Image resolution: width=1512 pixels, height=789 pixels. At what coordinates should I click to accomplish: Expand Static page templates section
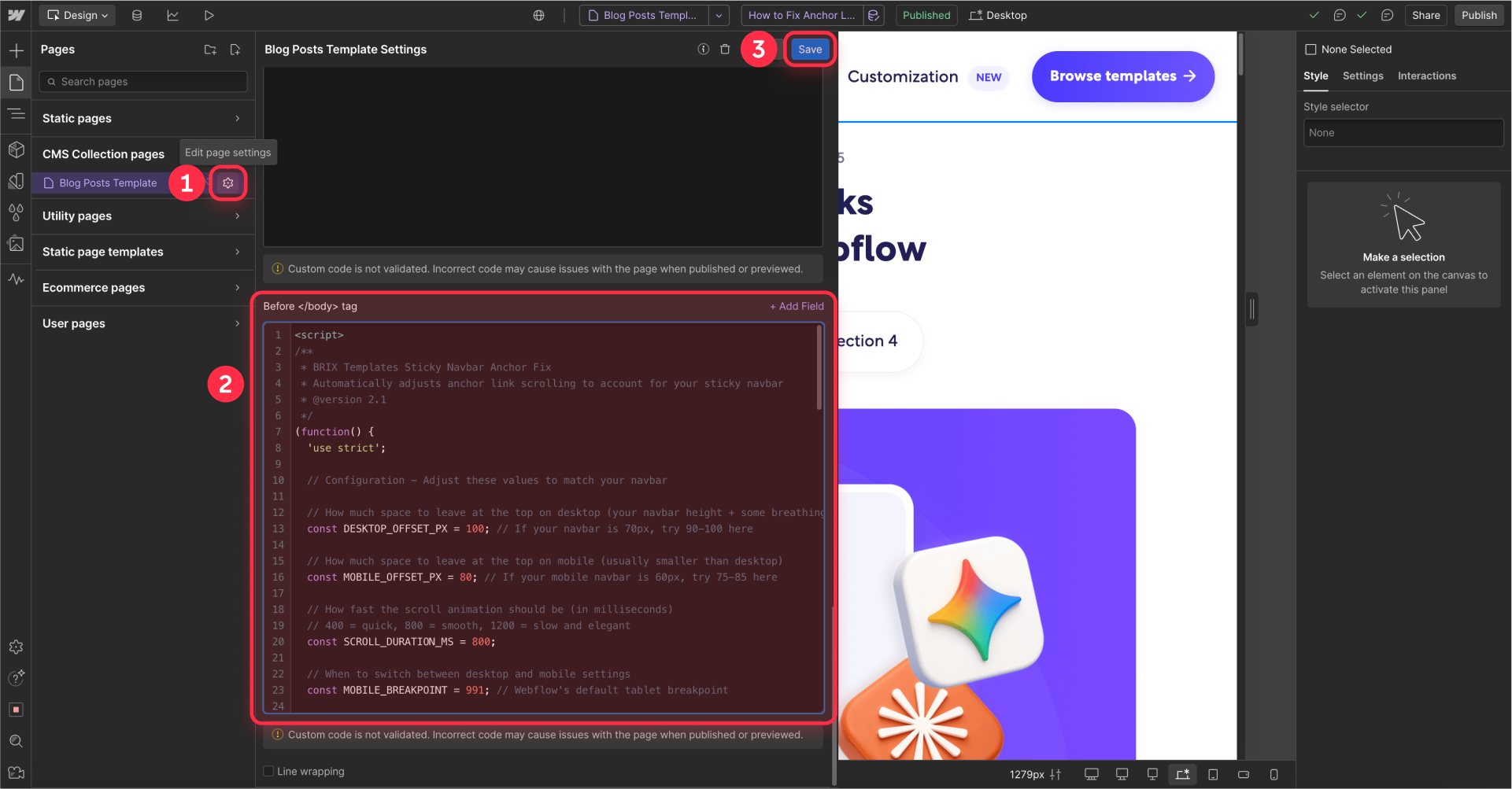142,252
